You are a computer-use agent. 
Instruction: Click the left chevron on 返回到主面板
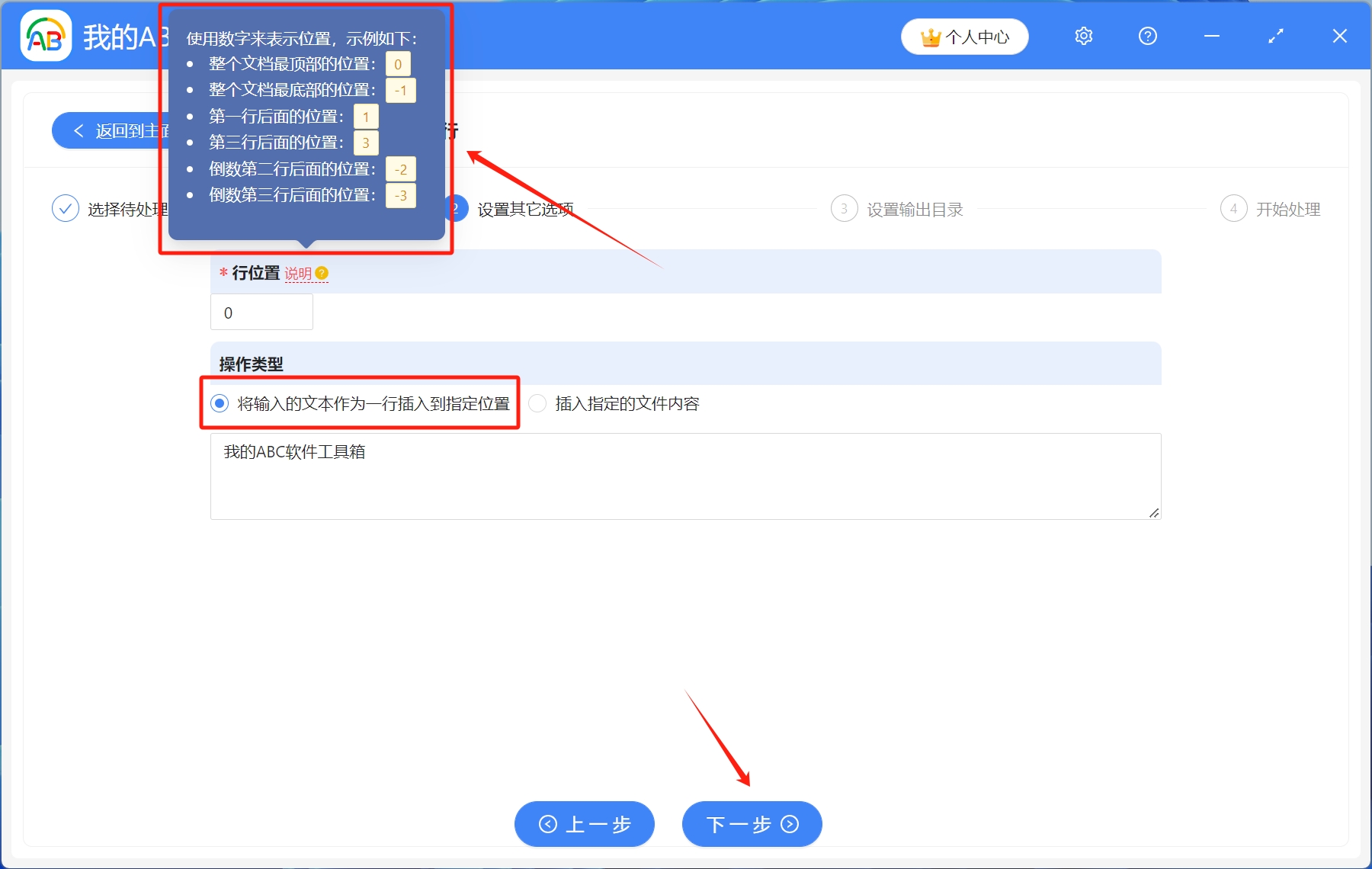79,130
